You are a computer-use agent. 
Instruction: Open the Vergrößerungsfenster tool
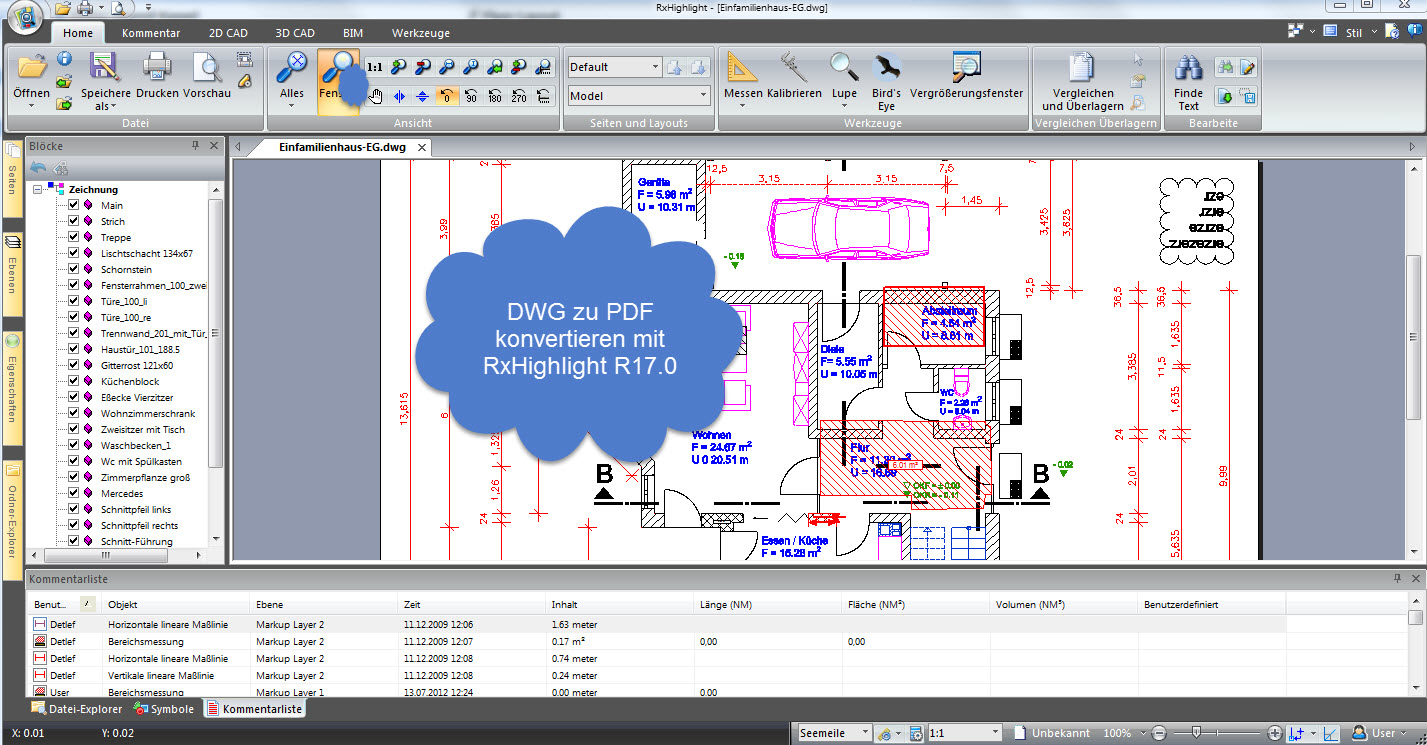point(967,69)
